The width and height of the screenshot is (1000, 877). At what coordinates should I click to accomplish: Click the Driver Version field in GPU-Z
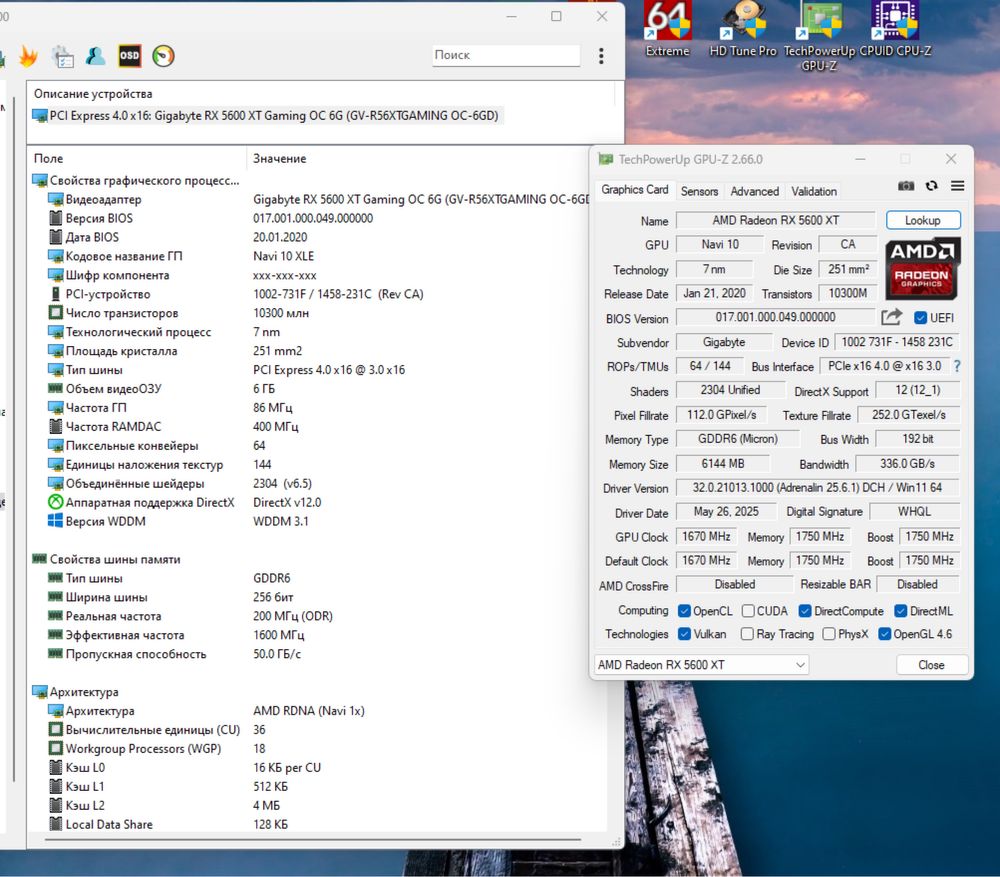click(x=817, y=488)
